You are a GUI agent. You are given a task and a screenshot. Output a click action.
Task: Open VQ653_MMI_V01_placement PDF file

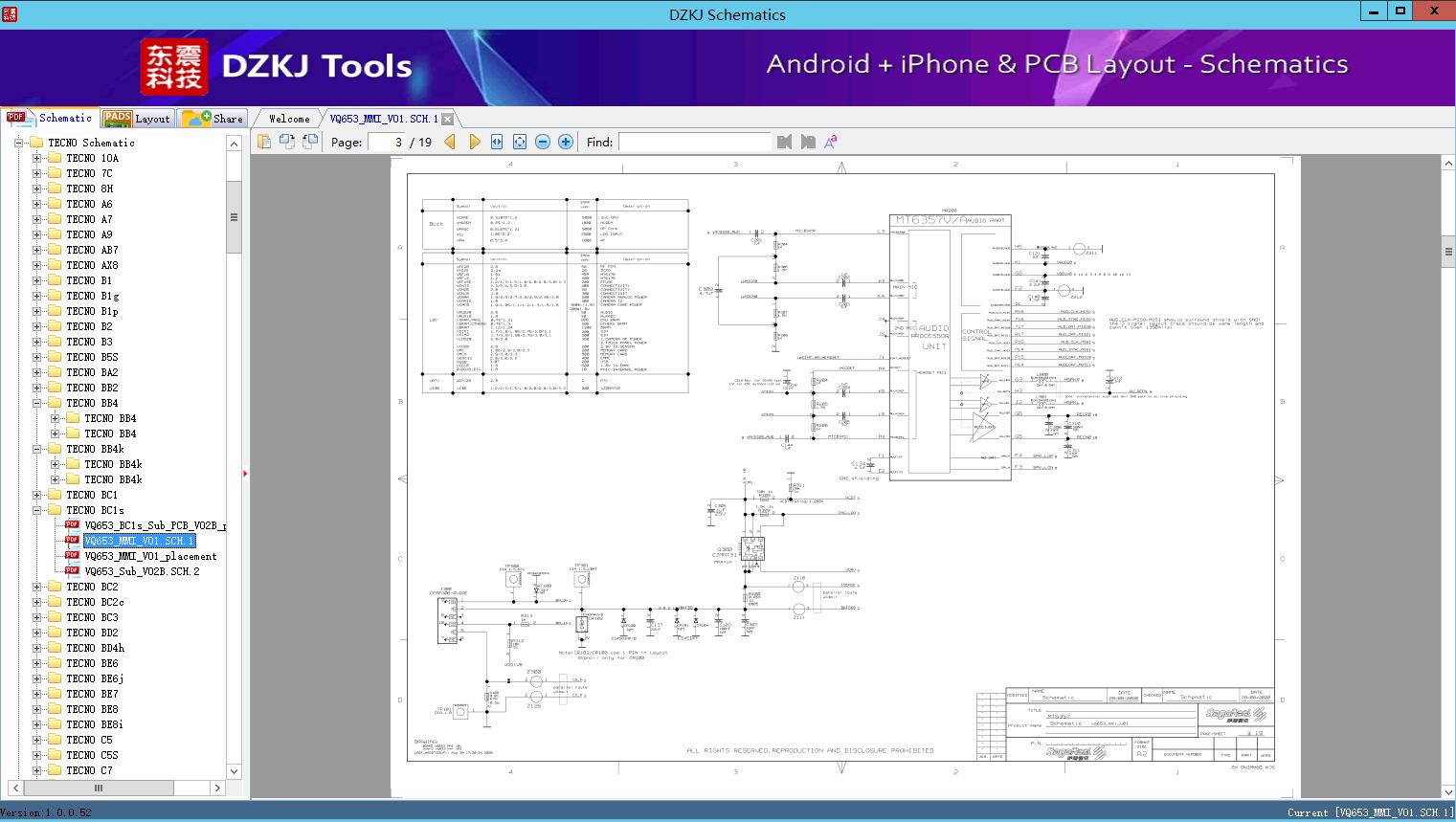150,556
